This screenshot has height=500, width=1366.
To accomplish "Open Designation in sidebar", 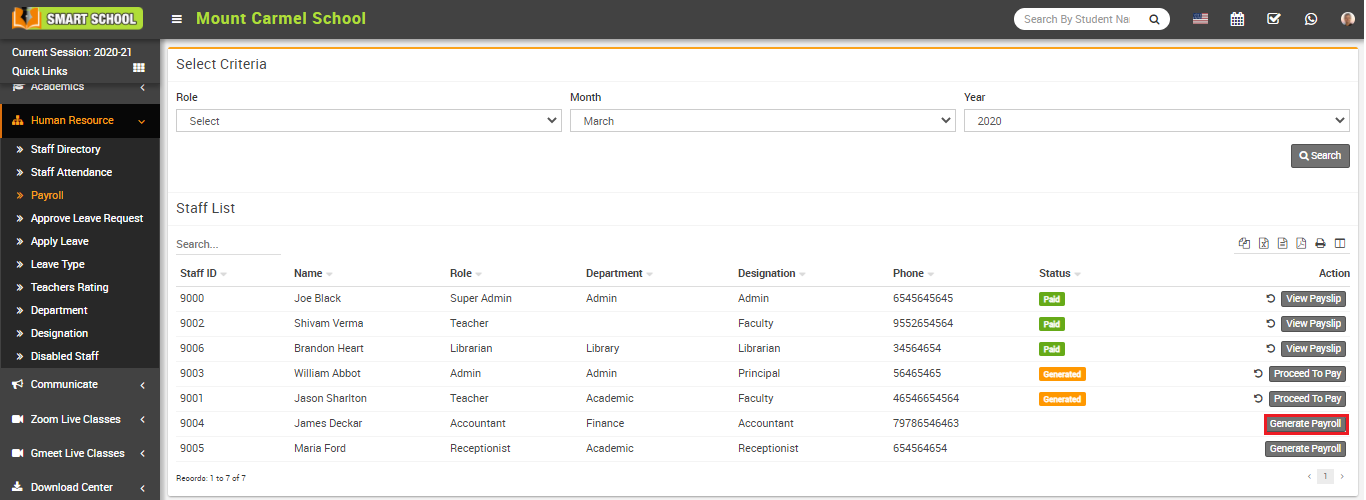I will point(60,333).
